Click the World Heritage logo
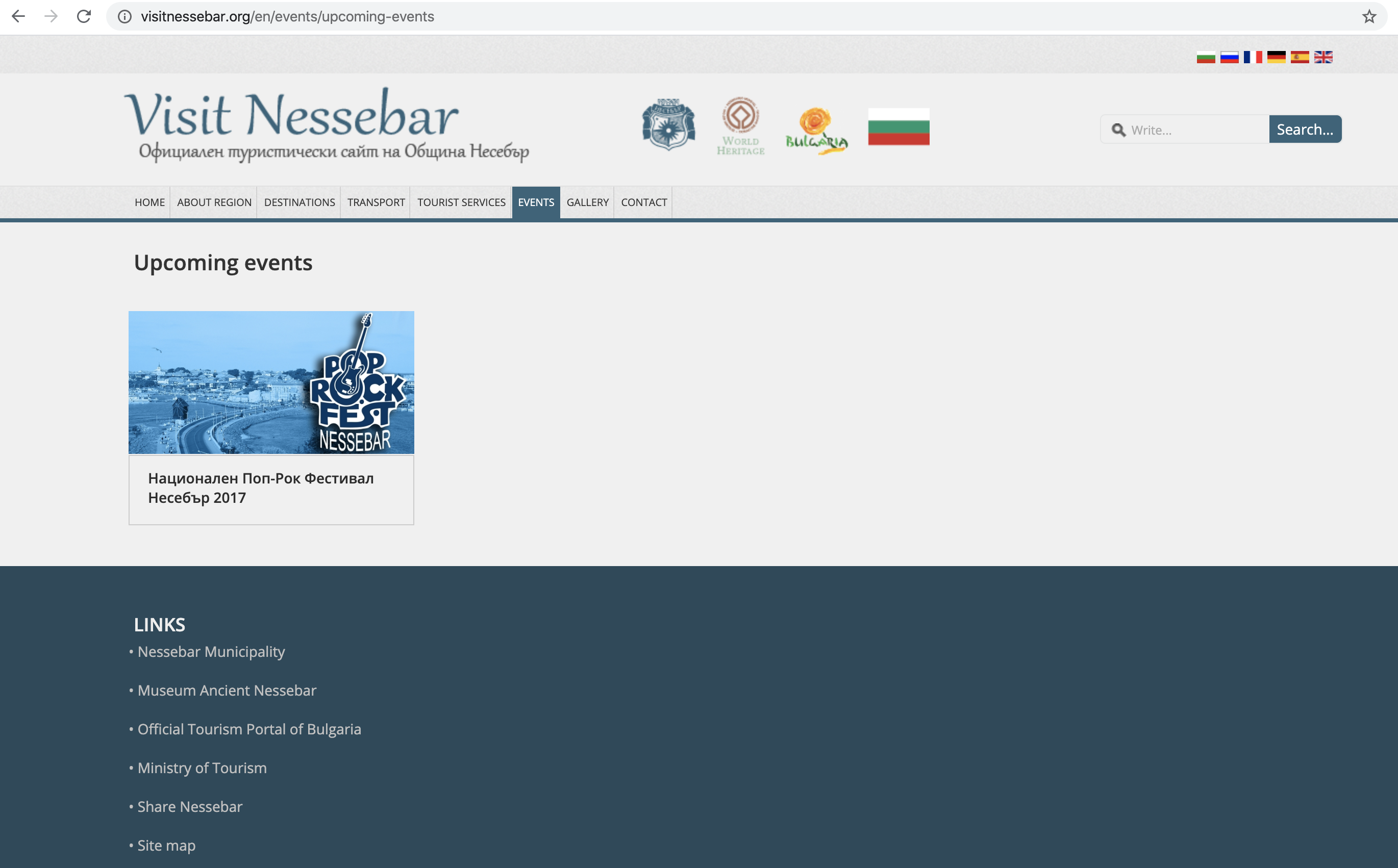The height and width of the screenshot is (868, 1398). pos(740,126)
